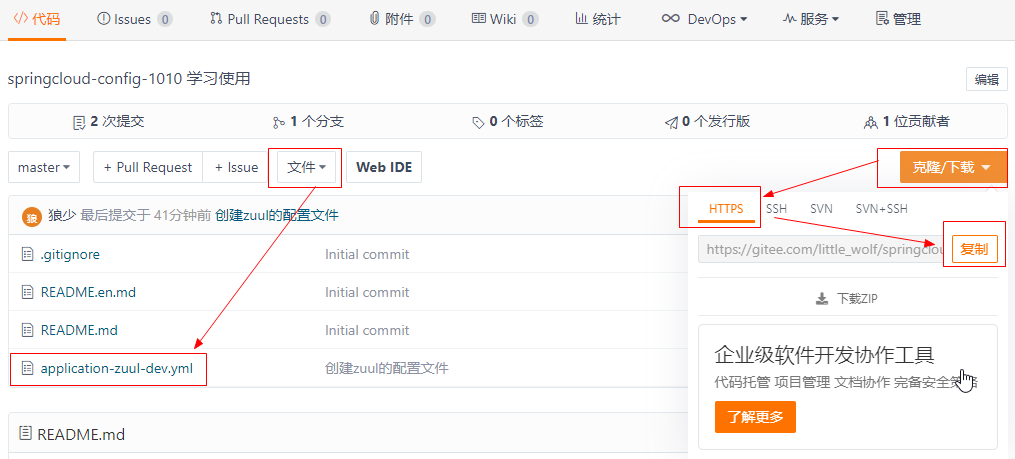Open the 管理 tab

[x=898, y=19]
